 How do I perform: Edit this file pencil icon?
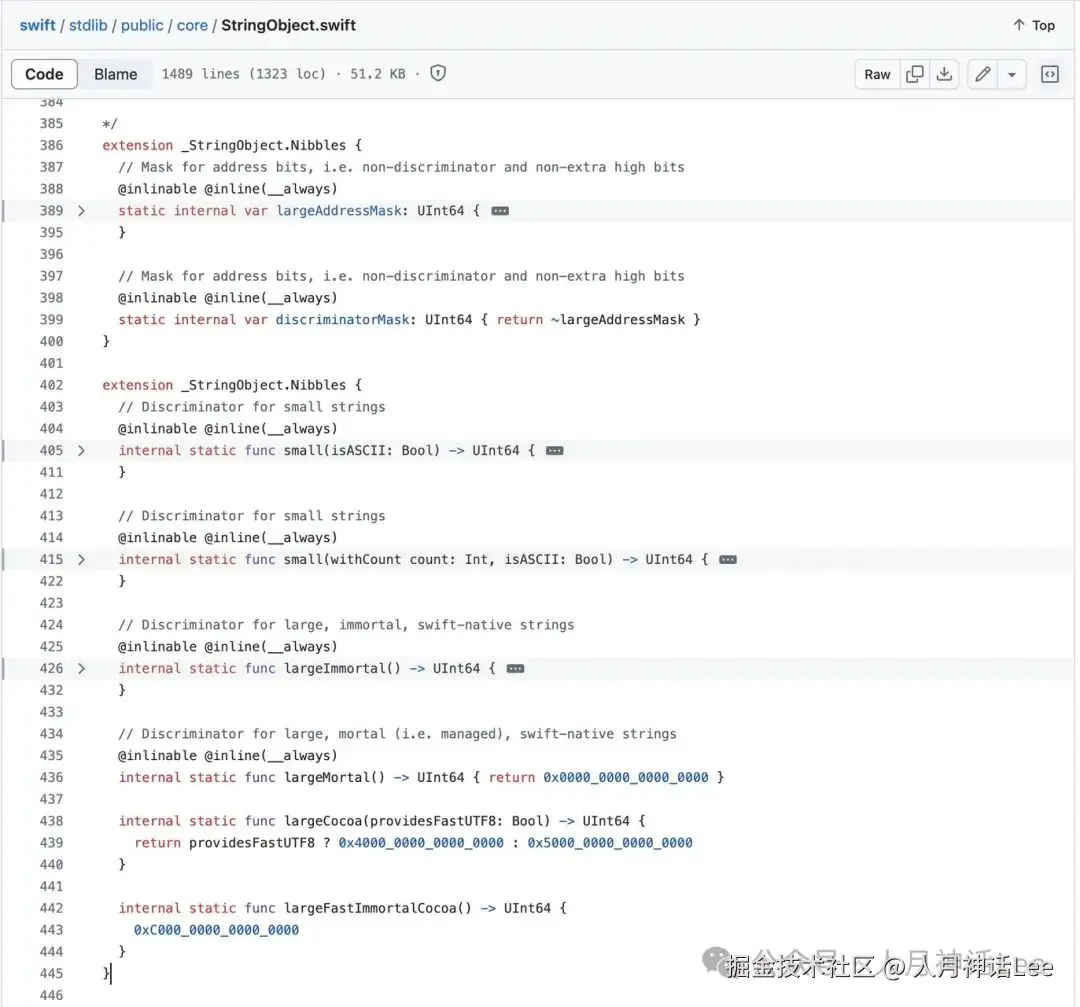[983, 74]
